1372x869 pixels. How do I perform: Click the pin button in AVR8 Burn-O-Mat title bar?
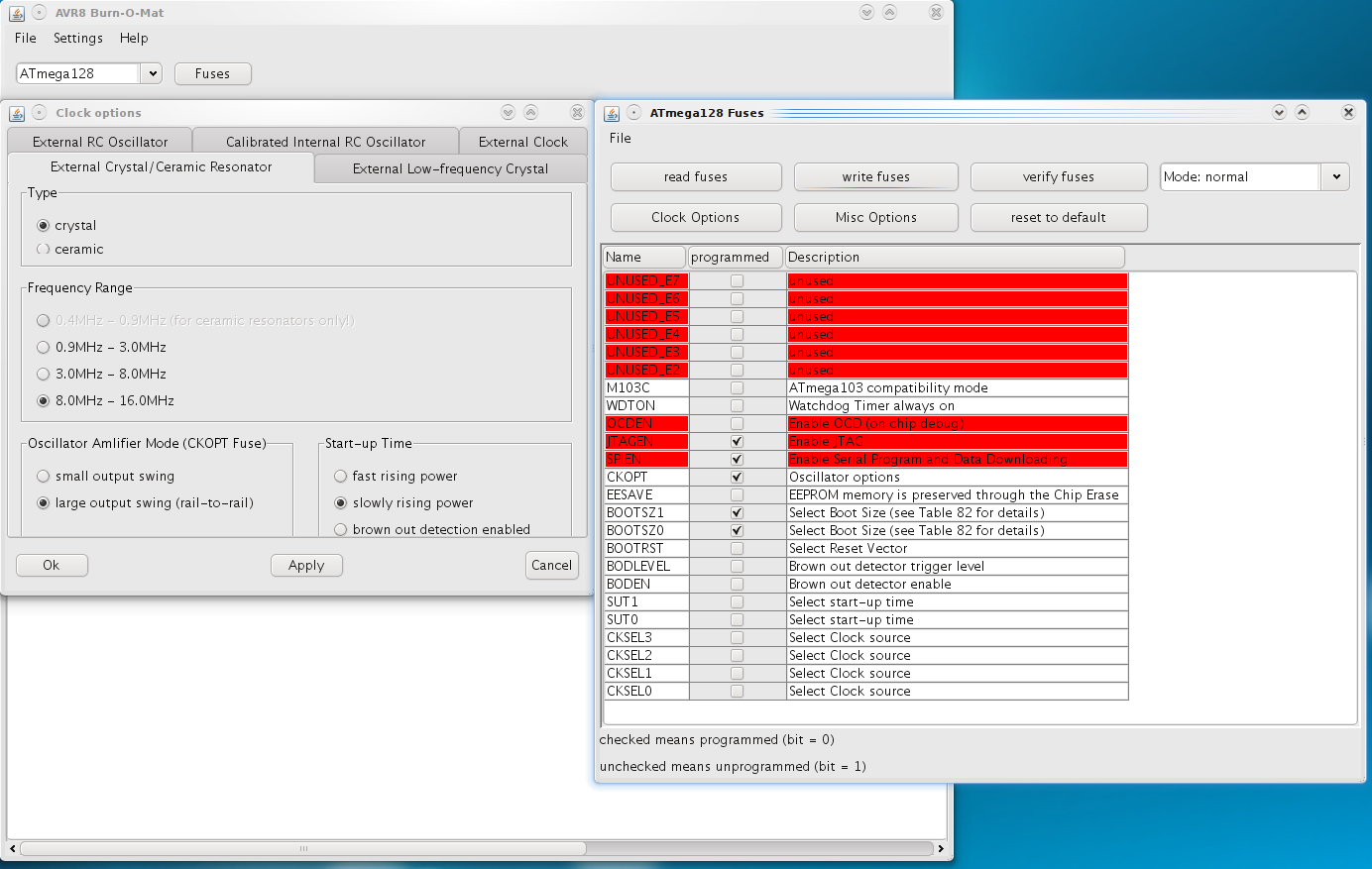[40, 13]
